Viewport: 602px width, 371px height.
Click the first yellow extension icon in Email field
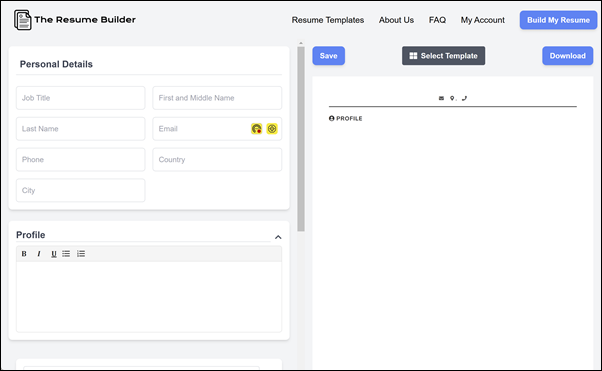point(256,129)
